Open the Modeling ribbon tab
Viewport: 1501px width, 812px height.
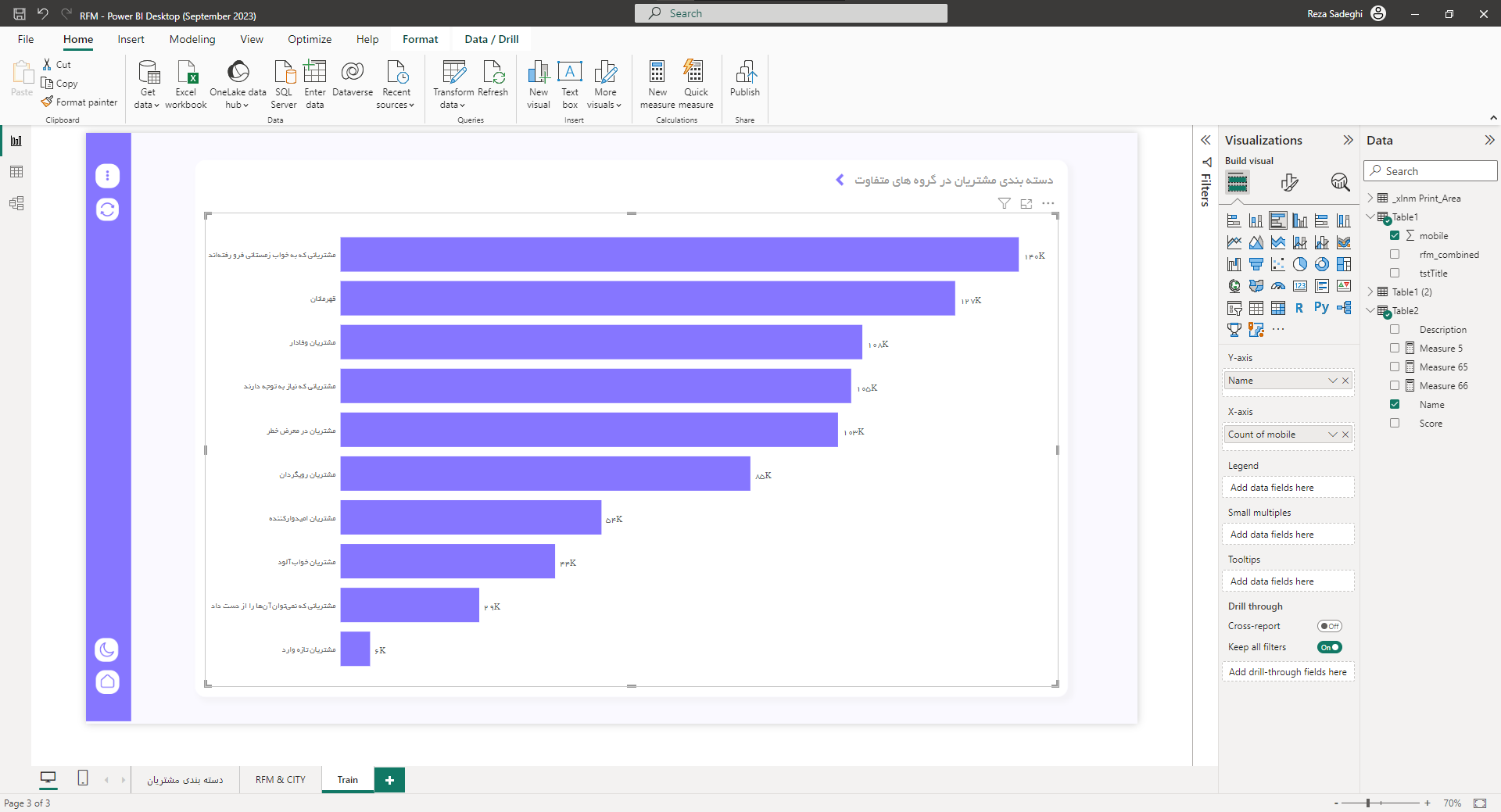click(192, 39)
